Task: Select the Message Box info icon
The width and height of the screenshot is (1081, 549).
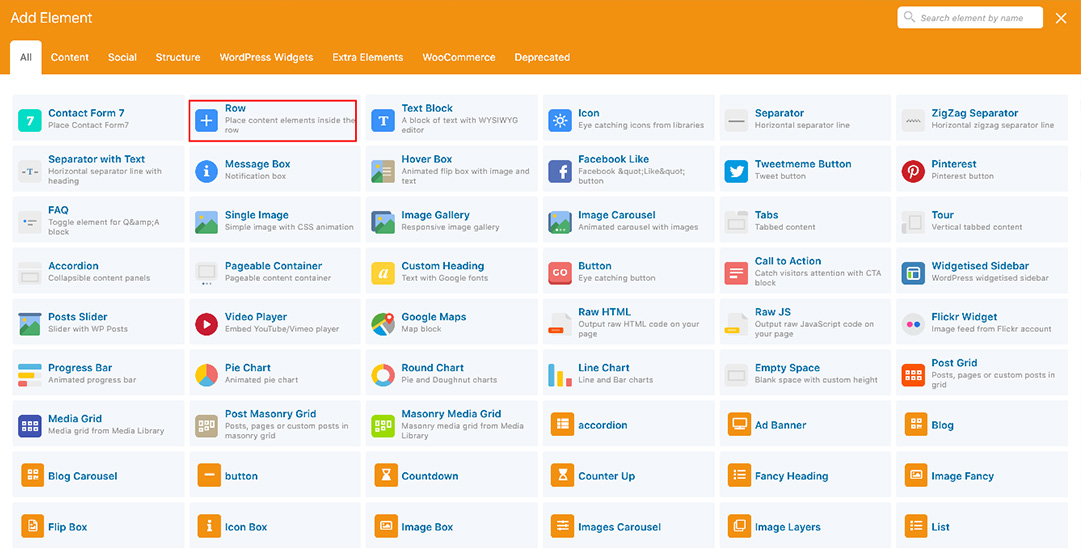Action: tap(207, 171)
